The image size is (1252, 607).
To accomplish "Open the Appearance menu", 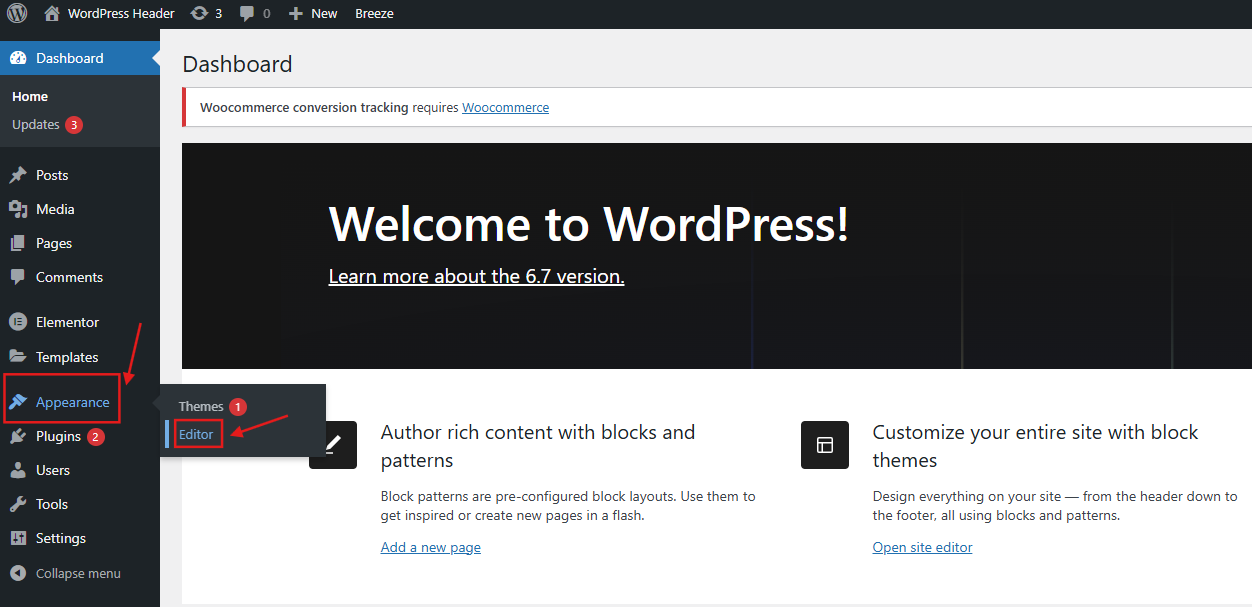I will pyautogui.click(x=72, y=402).
